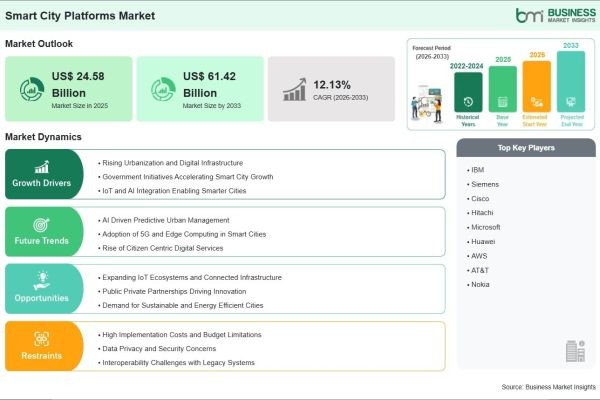600x400 pixels.
Task: Click 'Government Initiatives Accelerating Smart City Growth'
Action: (186, 177)
